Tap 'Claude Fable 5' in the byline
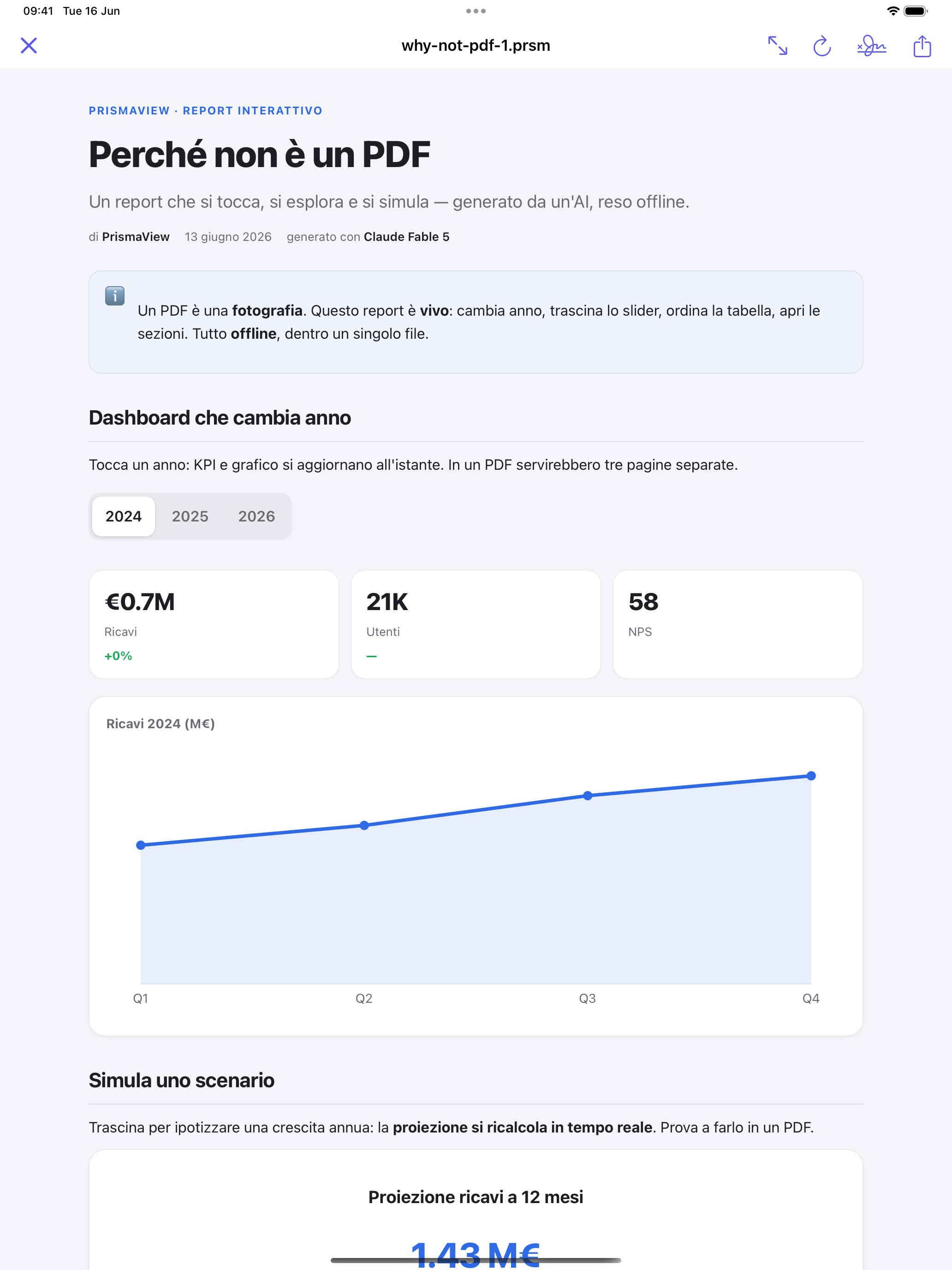This screenshot has height=1270, width=952. [406, 237]
